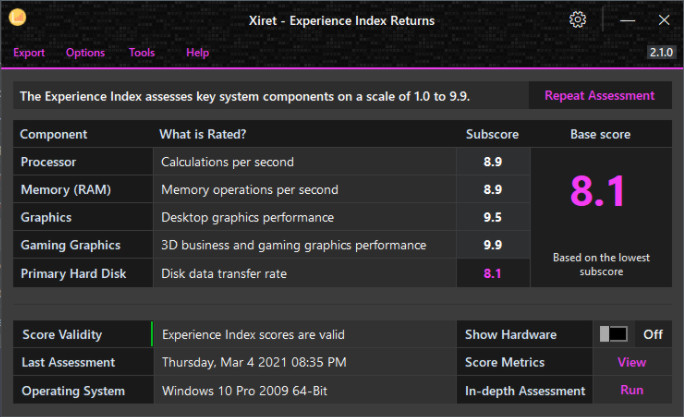Click '3D business and gaming graphics performance'
684x417 pixels.
click(x=294, y=245)
